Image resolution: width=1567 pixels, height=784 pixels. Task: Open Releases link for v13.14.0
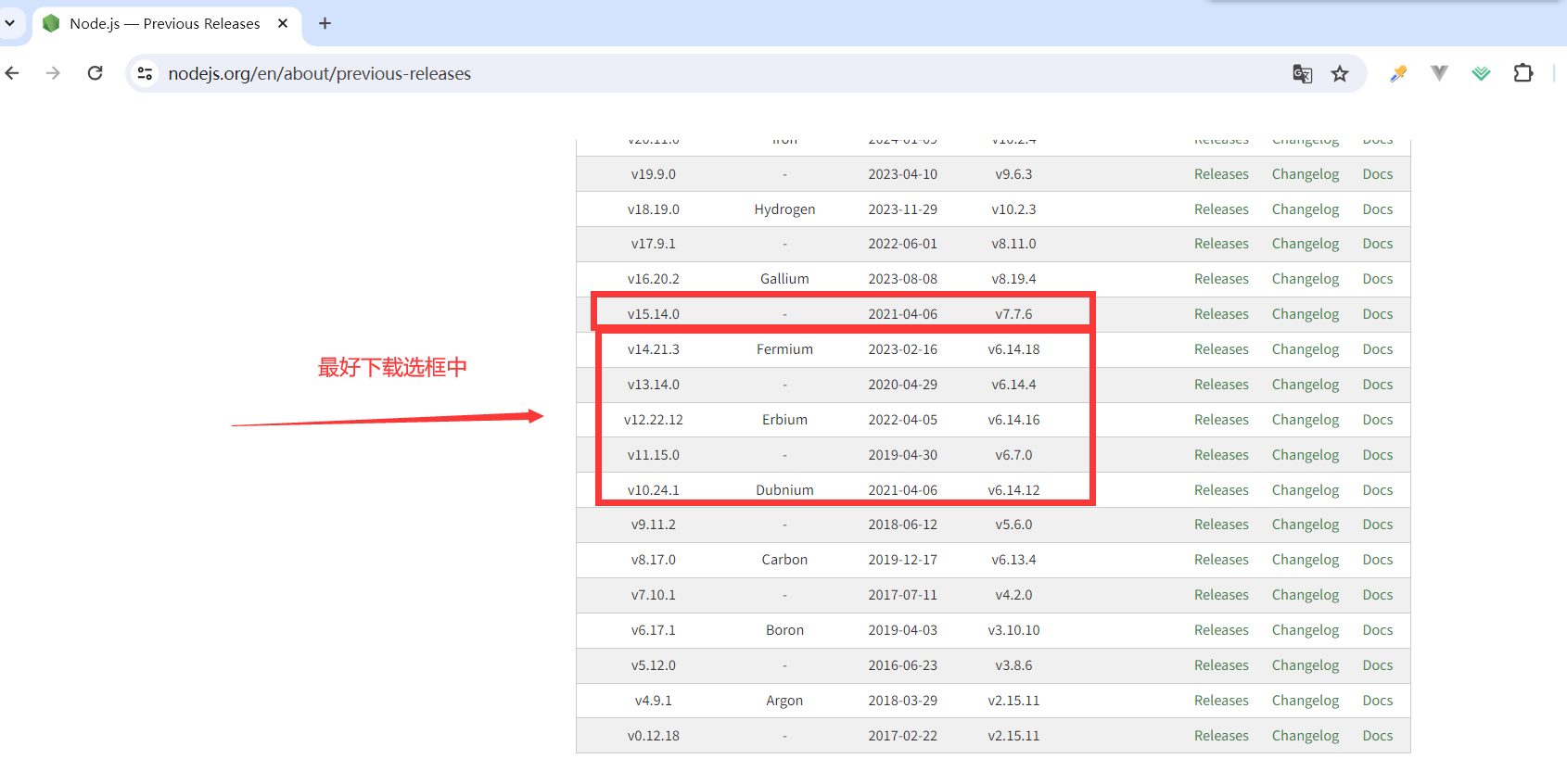(x=1221, y=385)
